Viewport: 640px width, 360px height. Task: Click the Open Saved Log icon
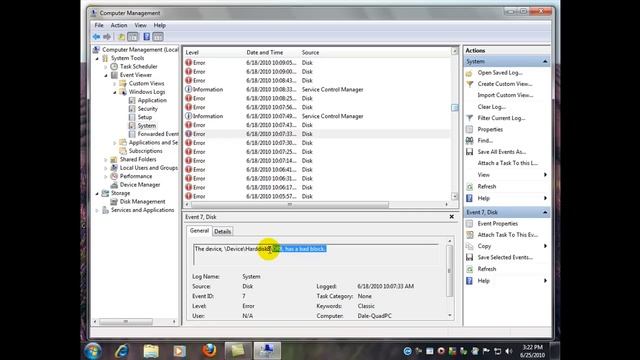469,73
